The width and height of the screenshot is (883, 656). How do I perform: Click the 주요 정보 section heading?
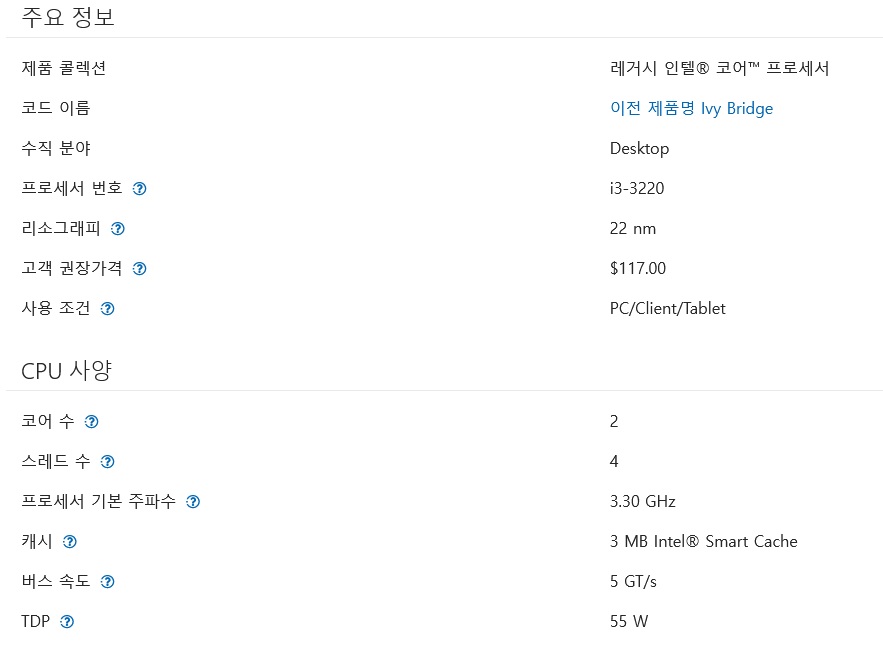pos(68,16)
